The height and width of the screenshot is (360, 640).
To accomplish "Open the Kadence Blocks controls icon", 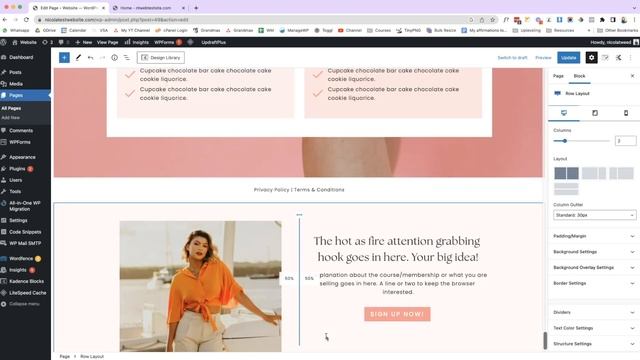I will click(618, 58).
